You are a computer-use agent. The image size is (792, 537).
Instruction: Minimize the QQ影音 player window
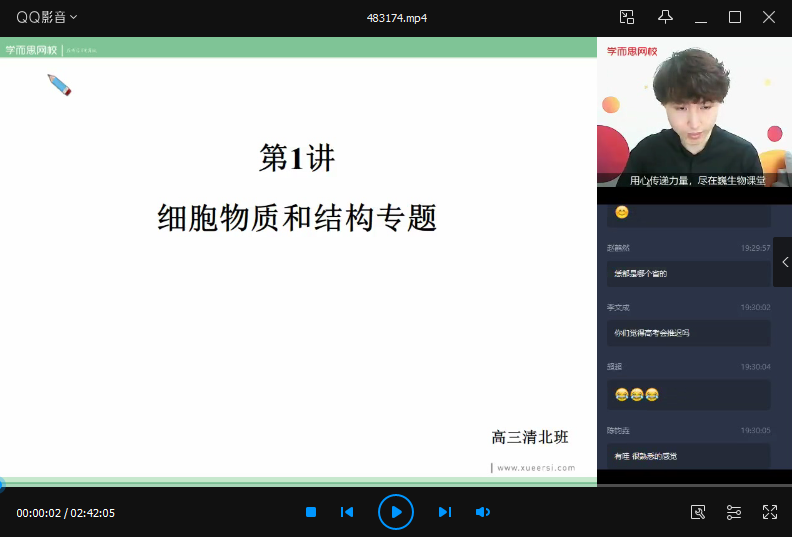point(701,17)
